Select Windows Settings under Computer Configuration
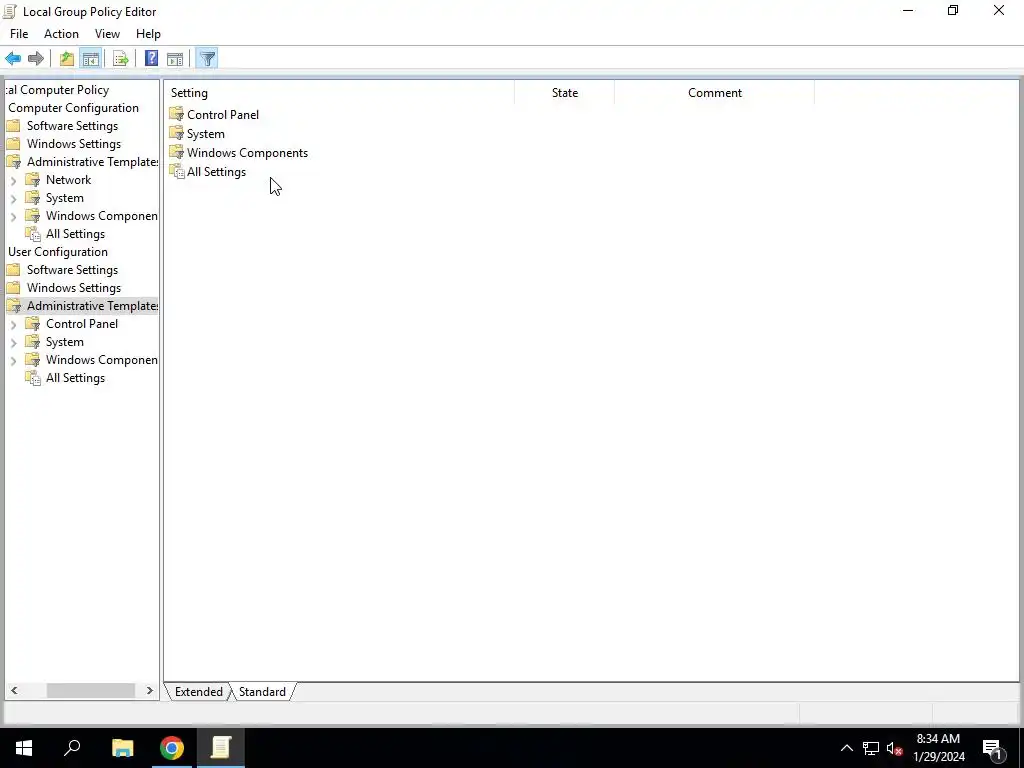 pyautogui.click(x=74, y=144)
